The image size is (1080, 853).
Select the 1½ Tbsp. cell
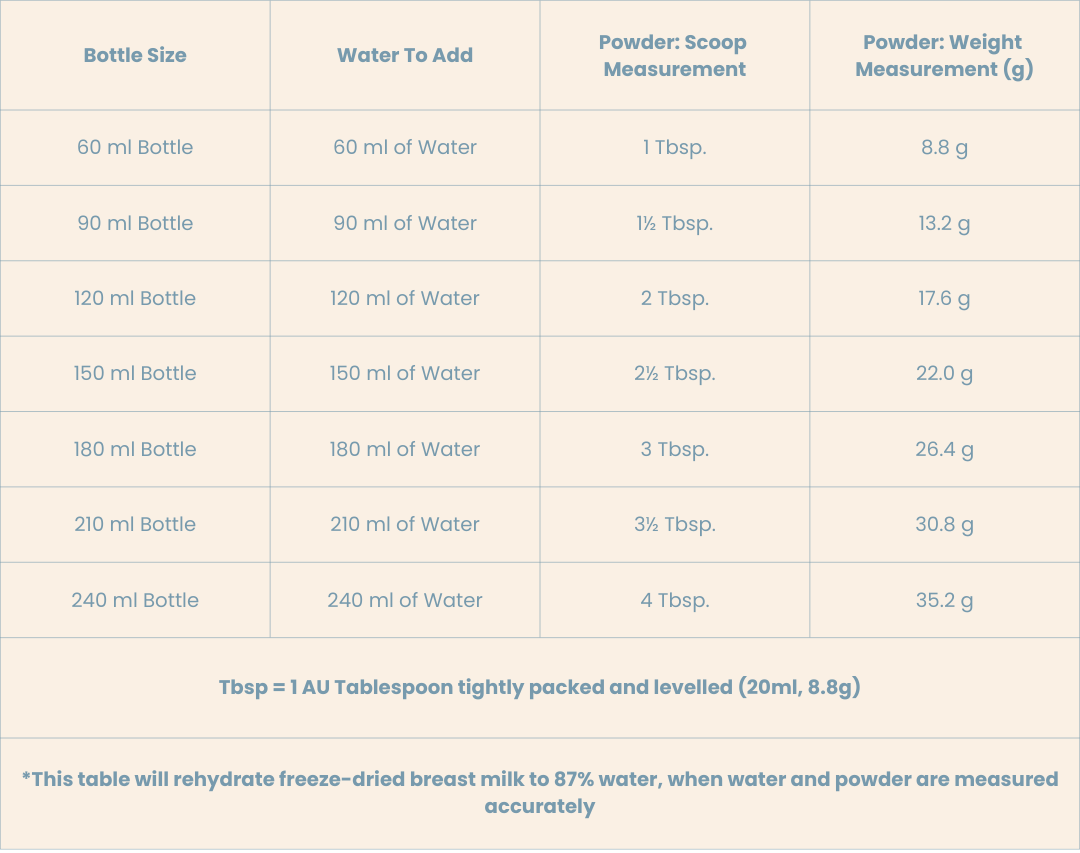pyautogui.click(x=674, y=223)
